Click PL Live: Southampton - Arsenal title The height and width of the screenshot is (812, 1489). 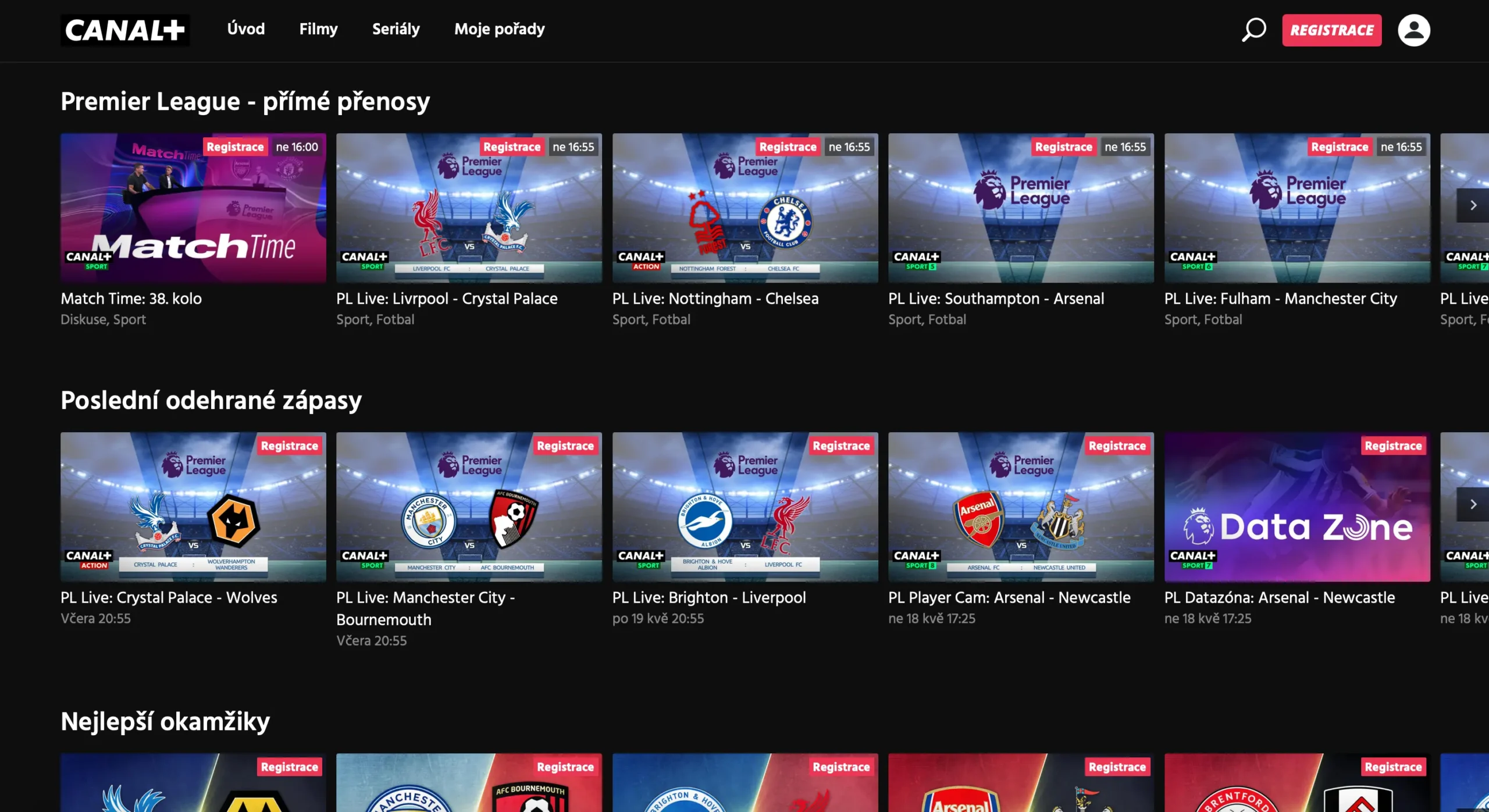[x=996, y=299]
